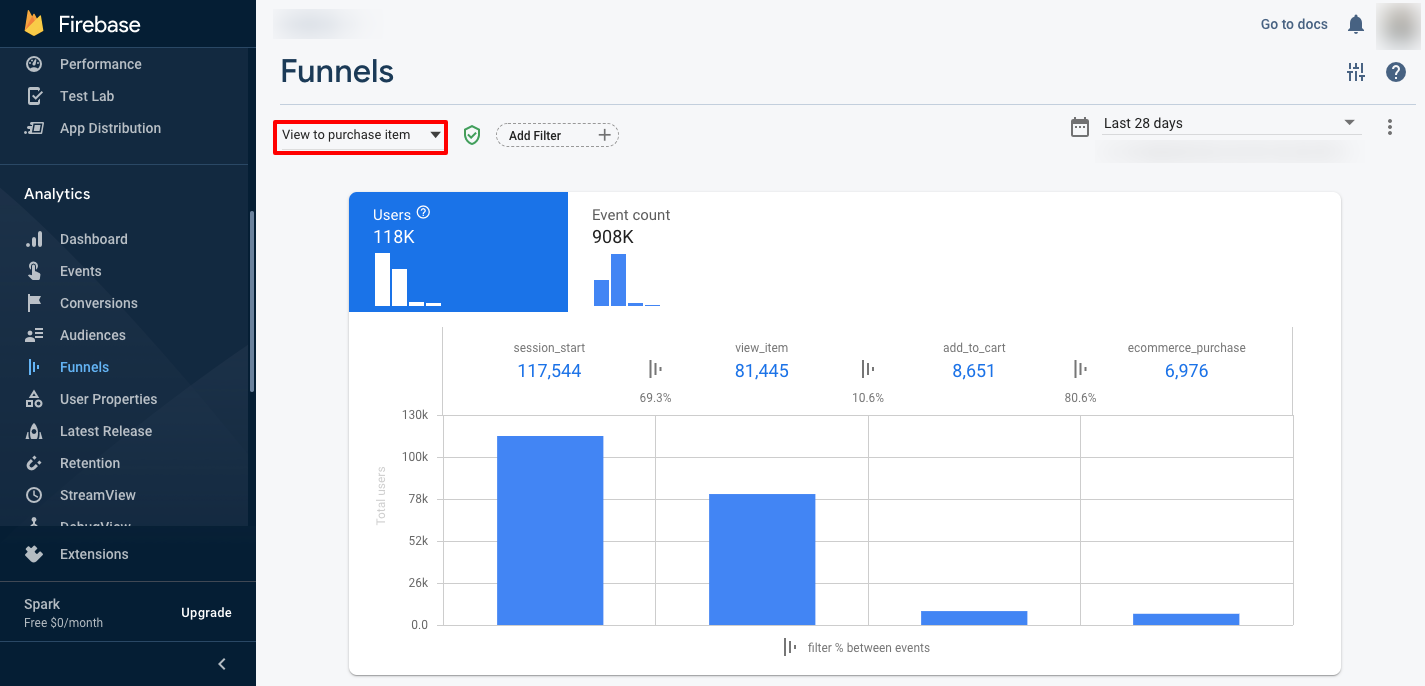
Task: Click the view_item count 81,445
Action: [761, 371]
